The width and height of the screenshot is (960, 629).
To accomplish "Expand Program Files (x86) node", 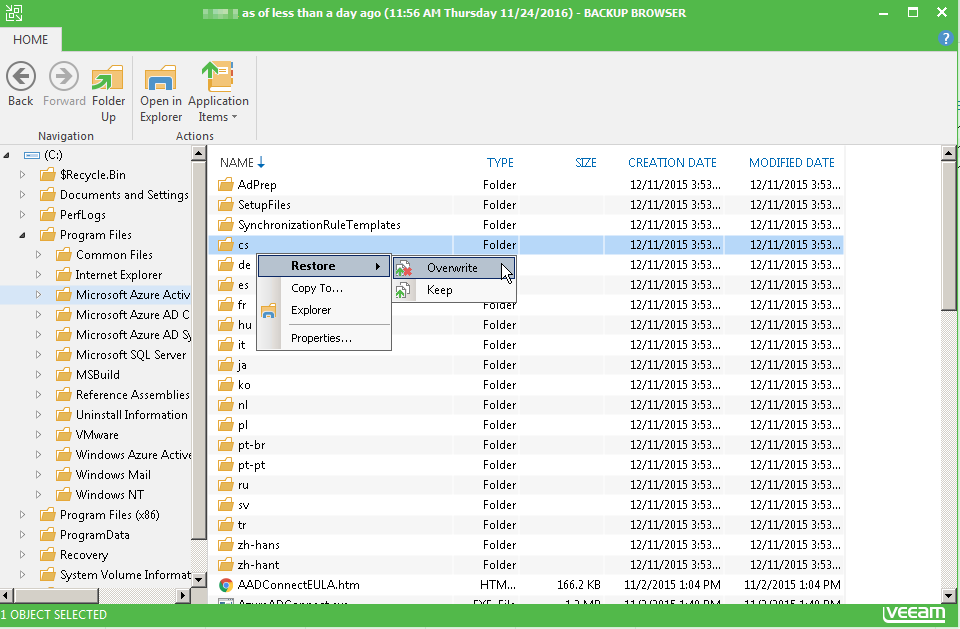I will (23, 514).
